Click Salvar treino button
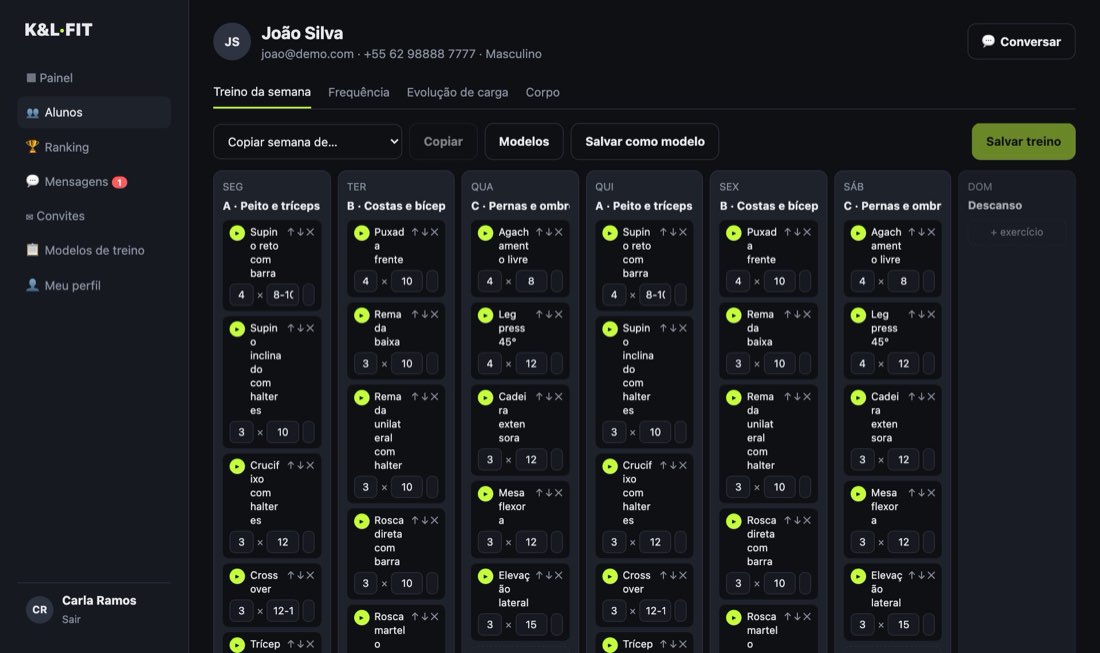Image resolution: width=1100 pixels, height=653 pixels. (1023, 142)
